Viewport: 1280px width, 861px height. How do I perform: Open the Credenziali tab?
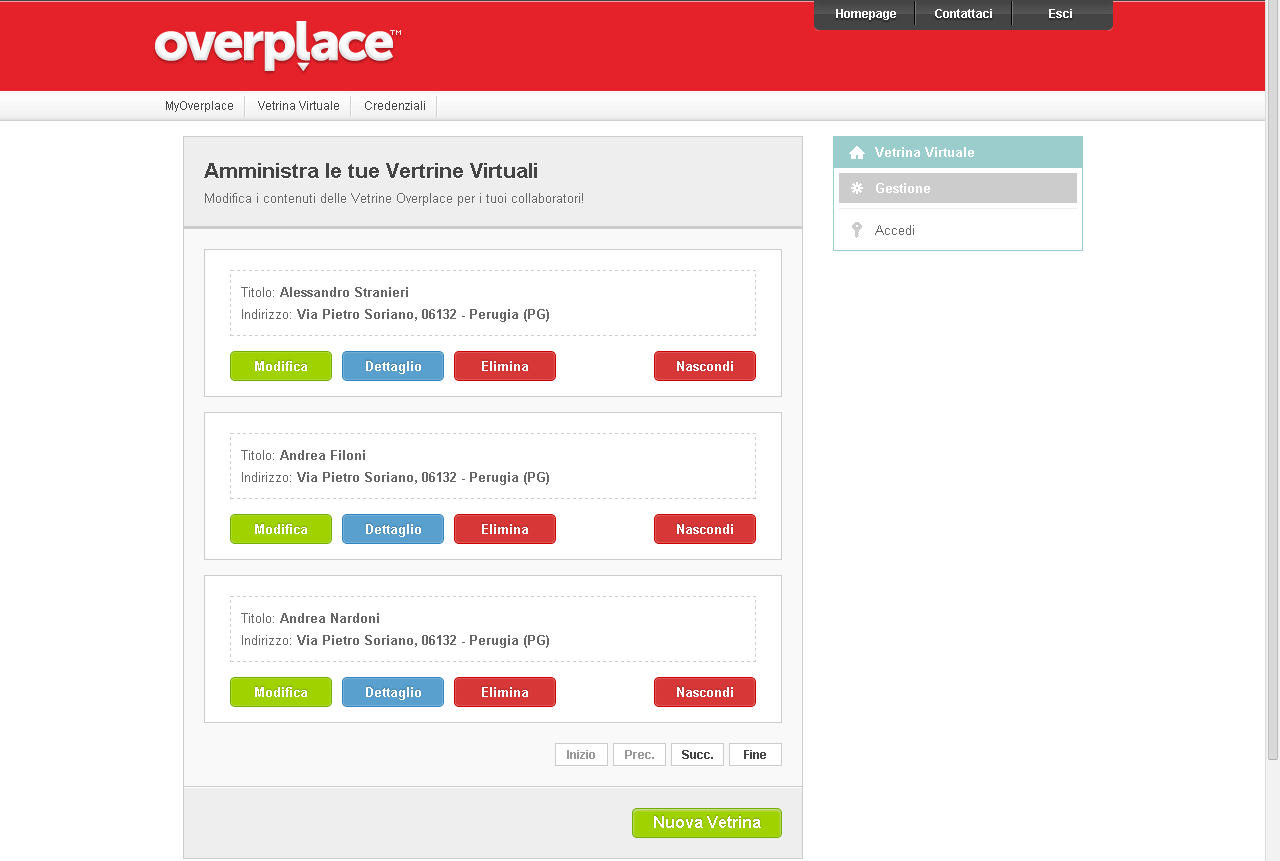click(395, 106)
